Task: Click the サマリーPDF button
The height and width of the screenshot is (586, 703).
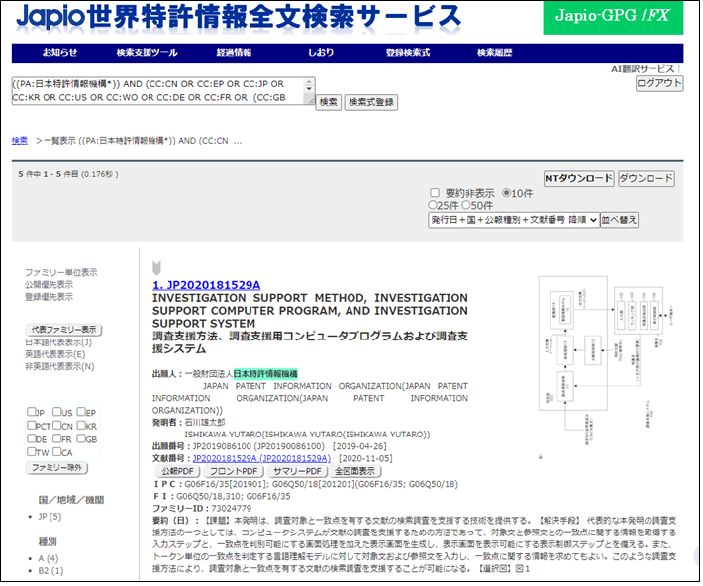Action: click(x=298, y=473)
